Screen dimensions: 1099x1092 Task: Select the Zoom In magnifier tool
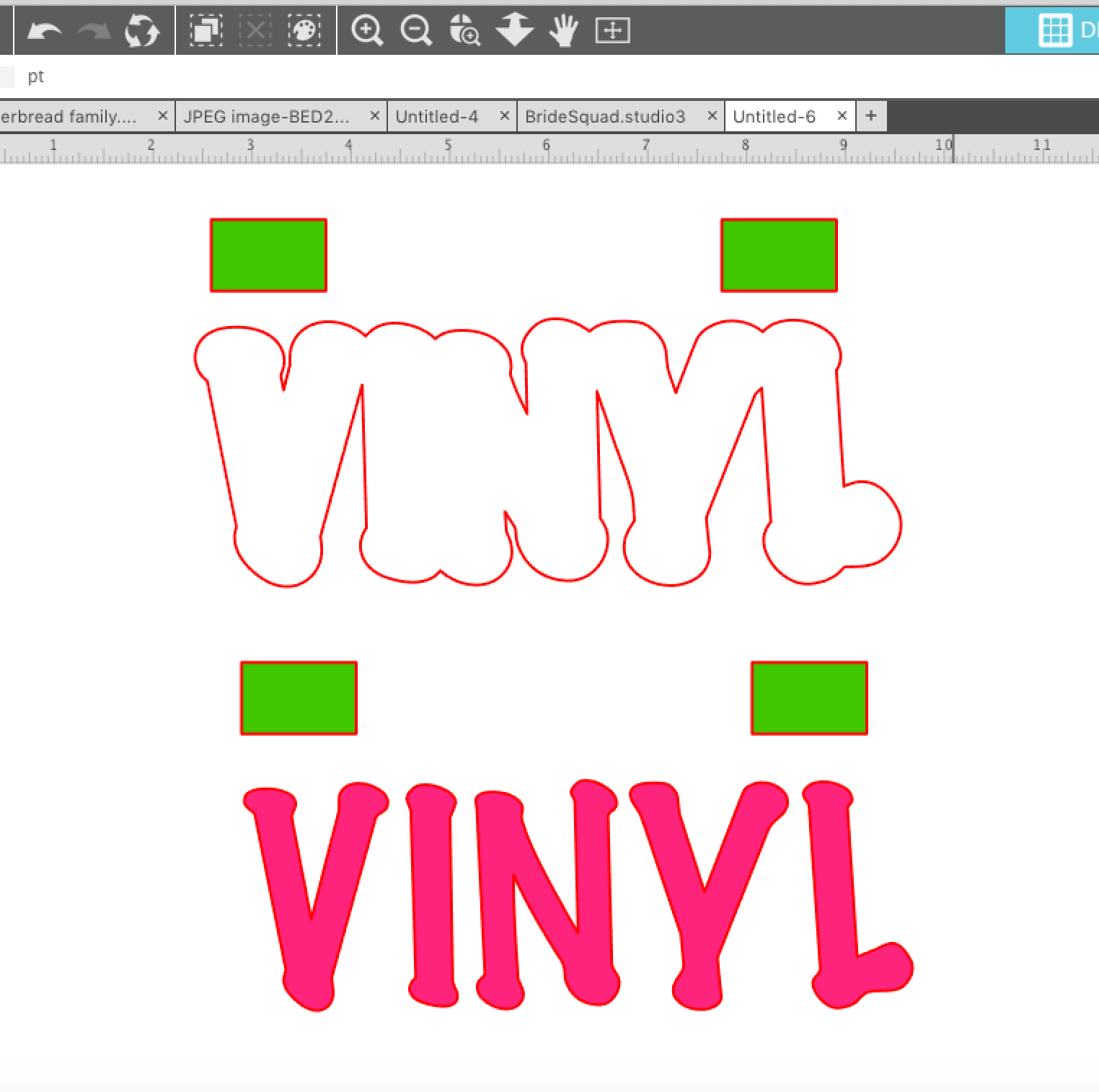368,30
